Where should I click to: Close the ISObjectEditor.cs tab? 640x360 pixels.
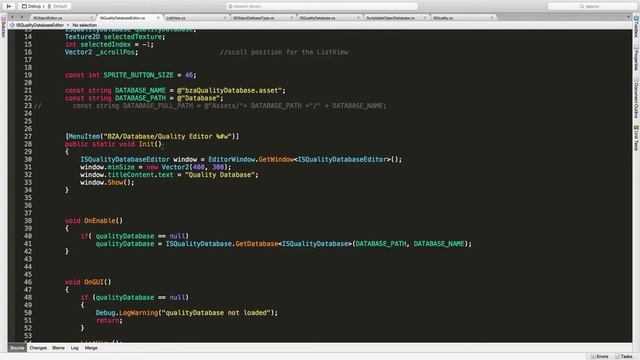click(x=91, y=18)
